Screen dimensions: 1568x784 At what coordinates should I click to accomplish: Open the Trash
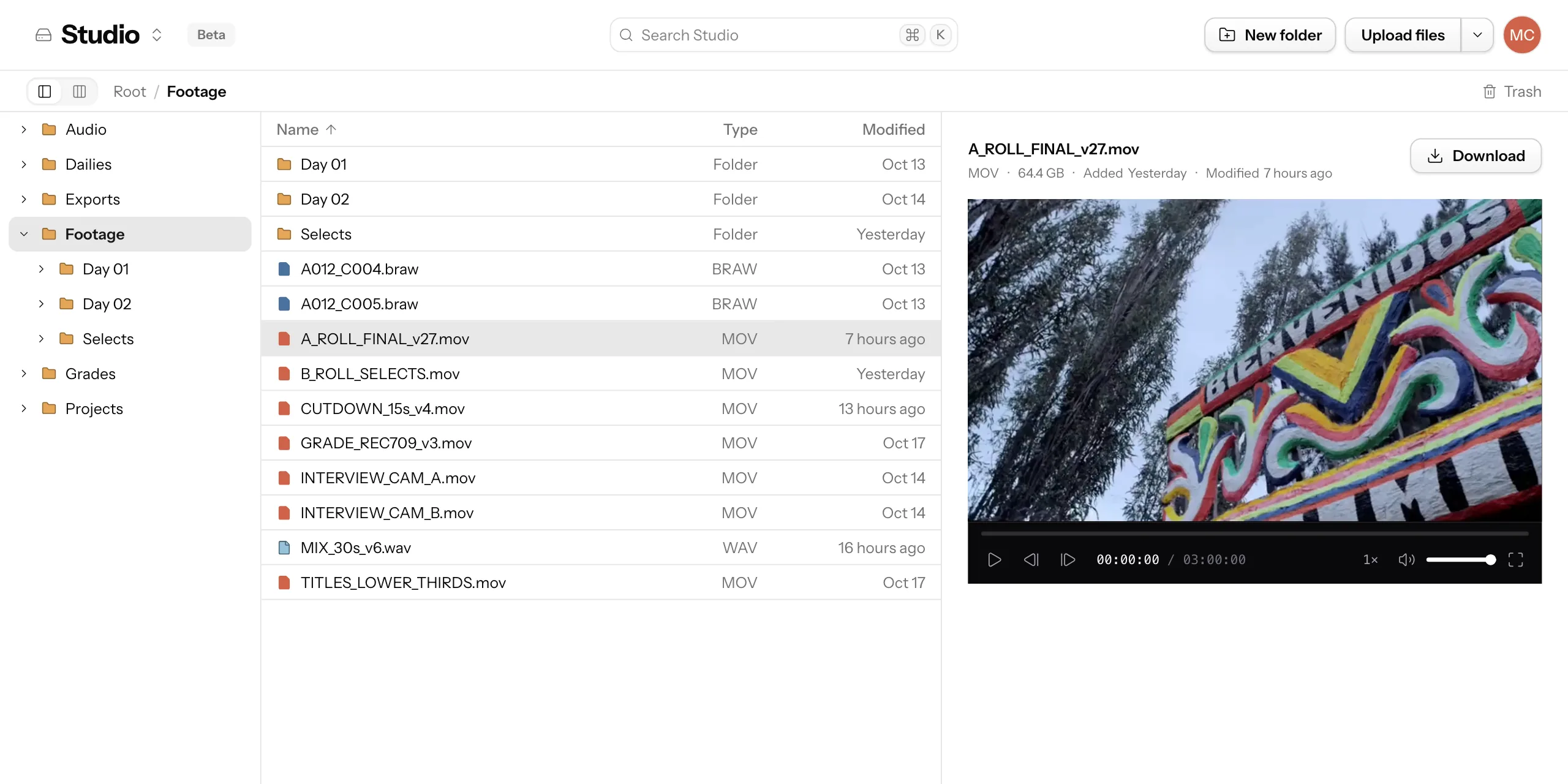pos(1512,91)
